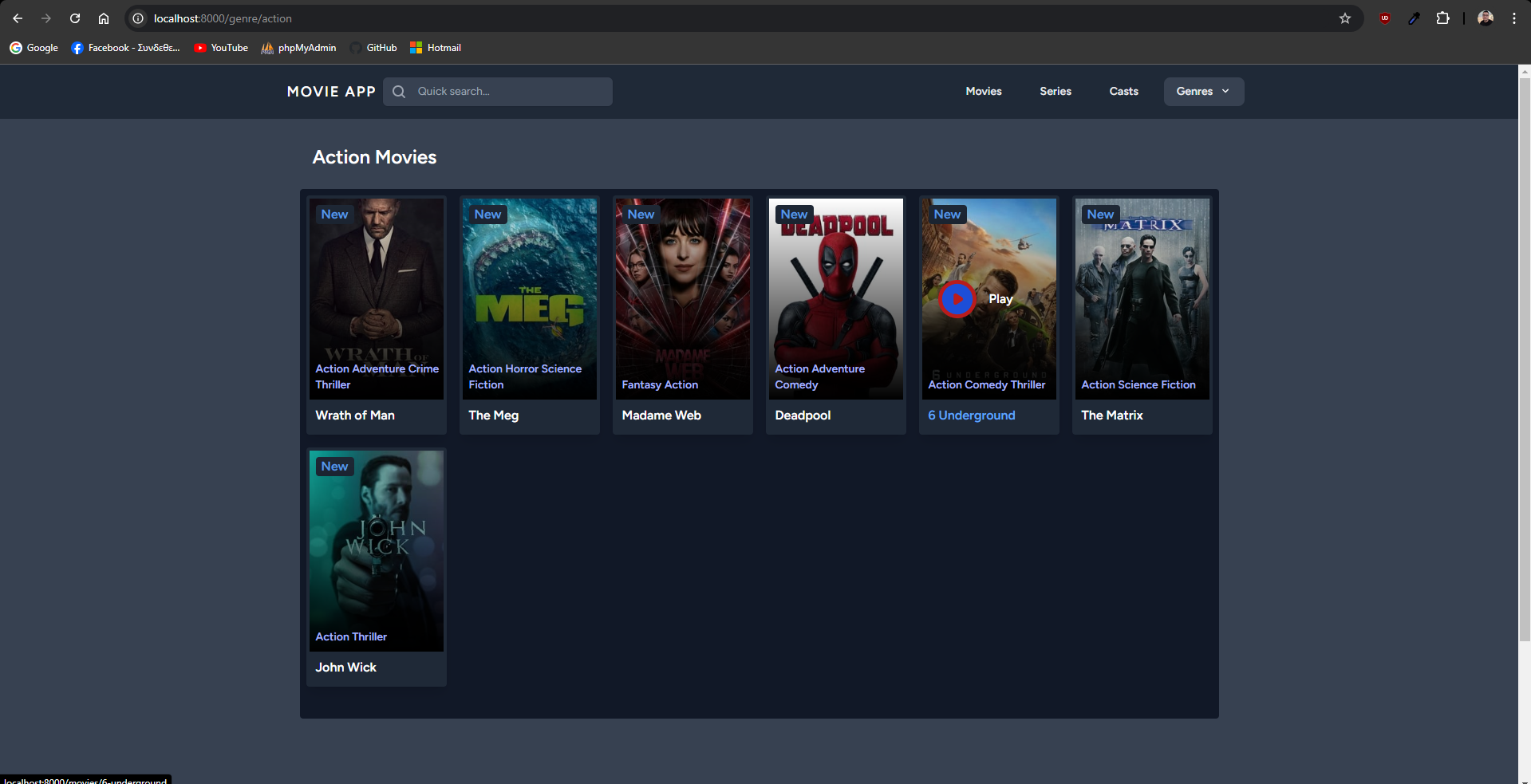Click New badge on The Matrix
This screenshot has width=1531, height=784.
coord(1100,215)
